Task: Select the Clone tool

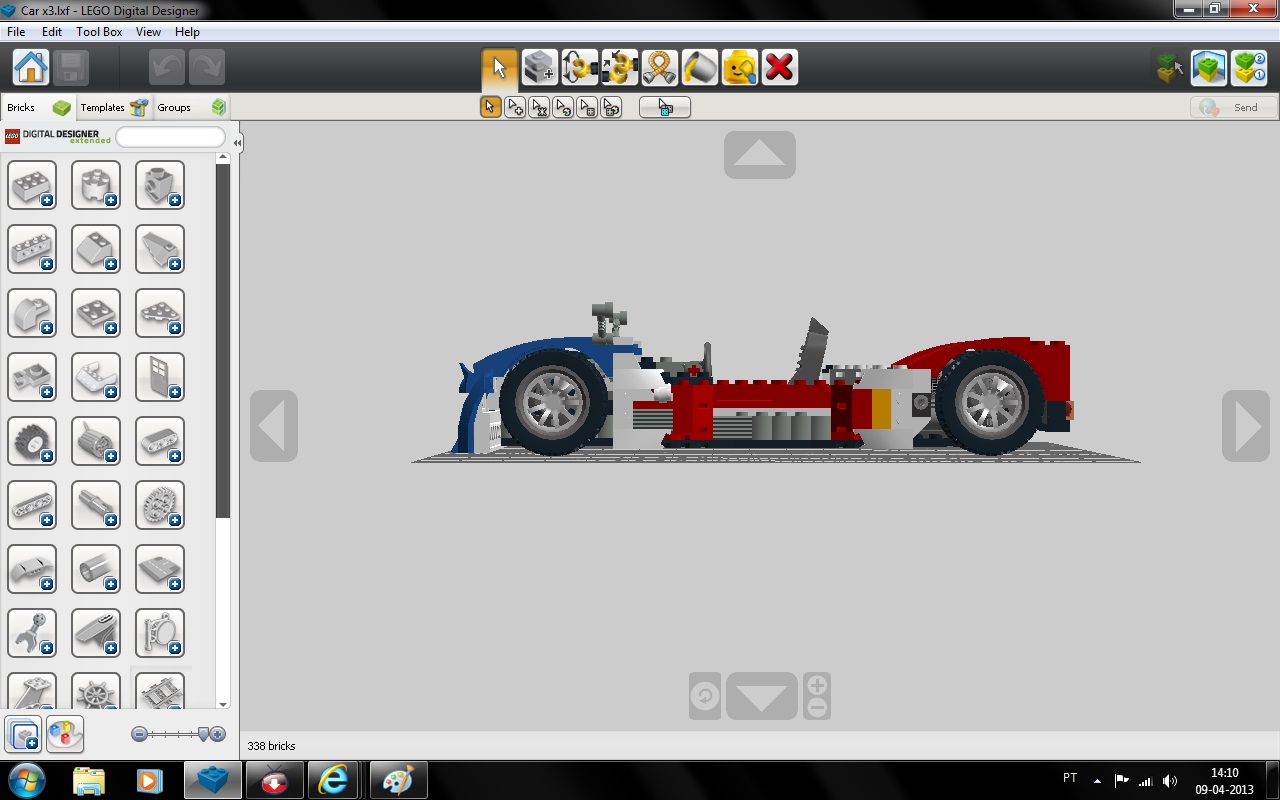Action: (x=540, y=67)
